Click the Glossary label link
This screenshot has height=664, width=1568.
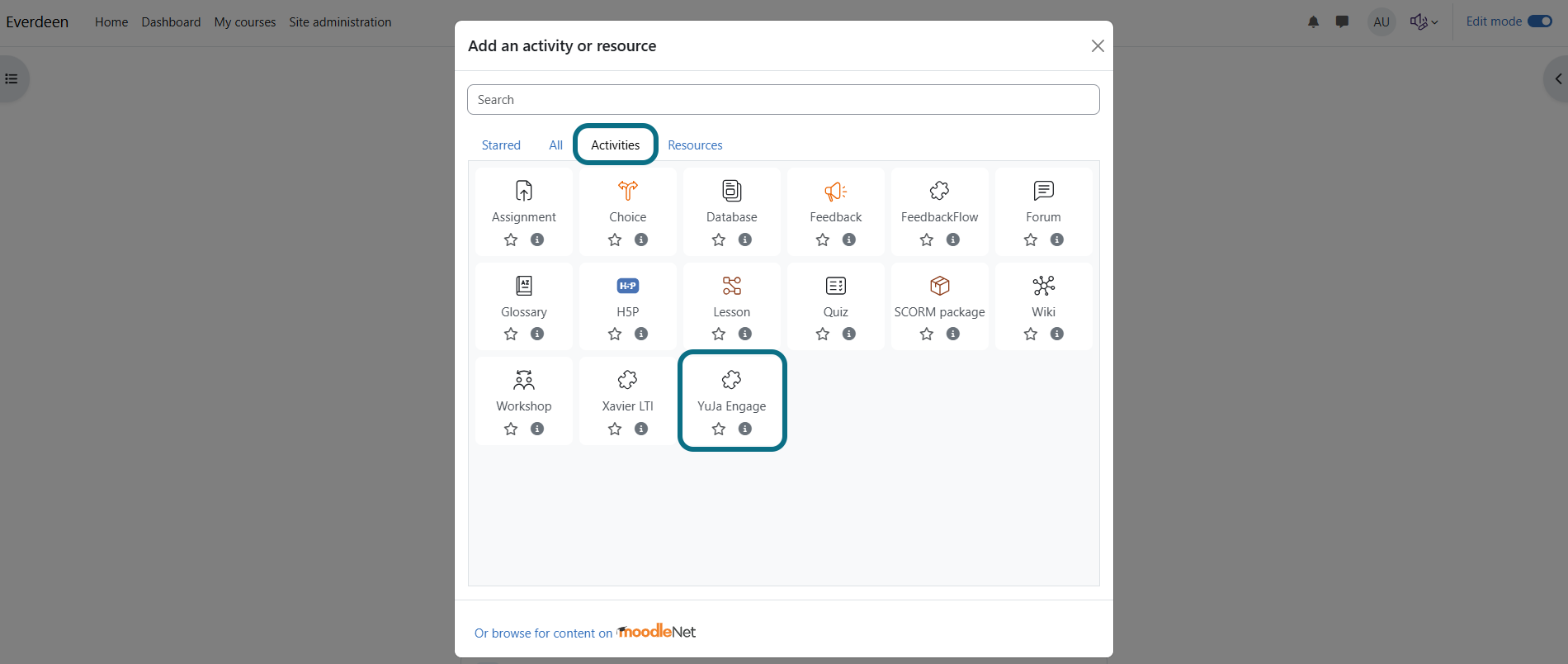pyautogui.click(x=524, y=311)
